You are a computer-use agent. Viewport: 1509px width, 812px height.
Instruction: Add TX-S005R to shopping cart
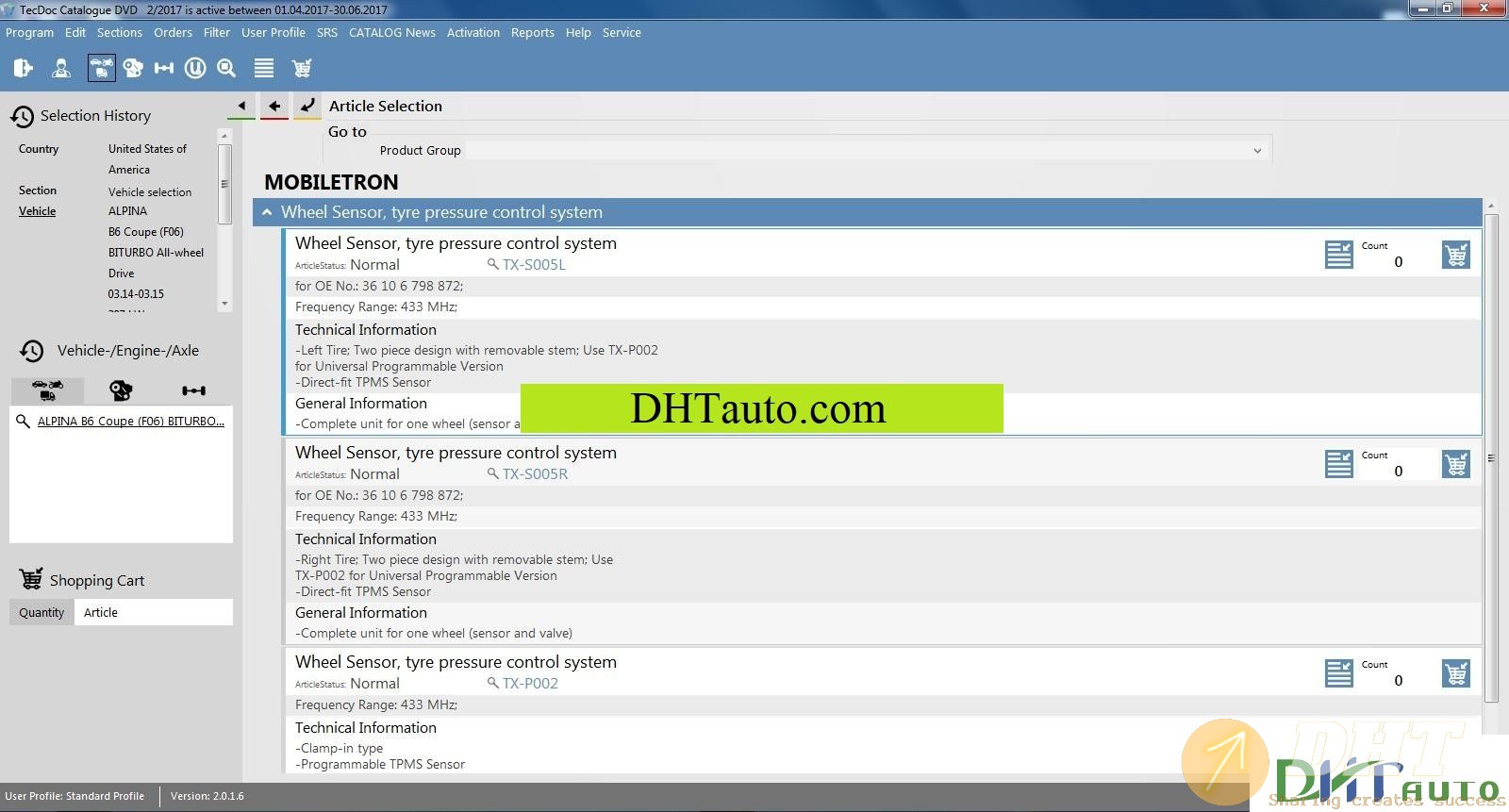tap(1456, 464)
